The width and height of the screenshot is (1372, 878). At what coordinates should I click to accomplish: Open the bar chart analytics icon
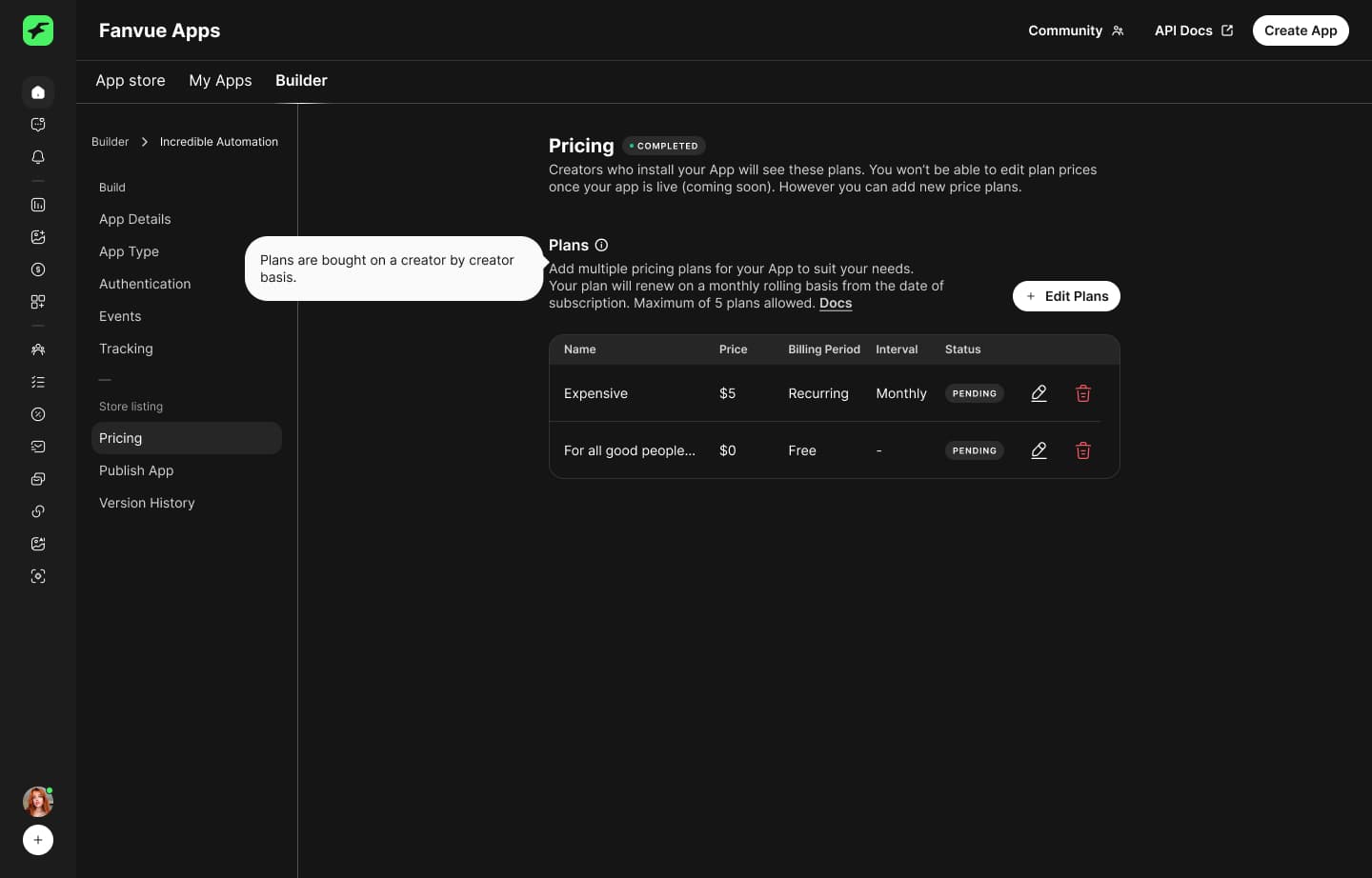(38, 205)
